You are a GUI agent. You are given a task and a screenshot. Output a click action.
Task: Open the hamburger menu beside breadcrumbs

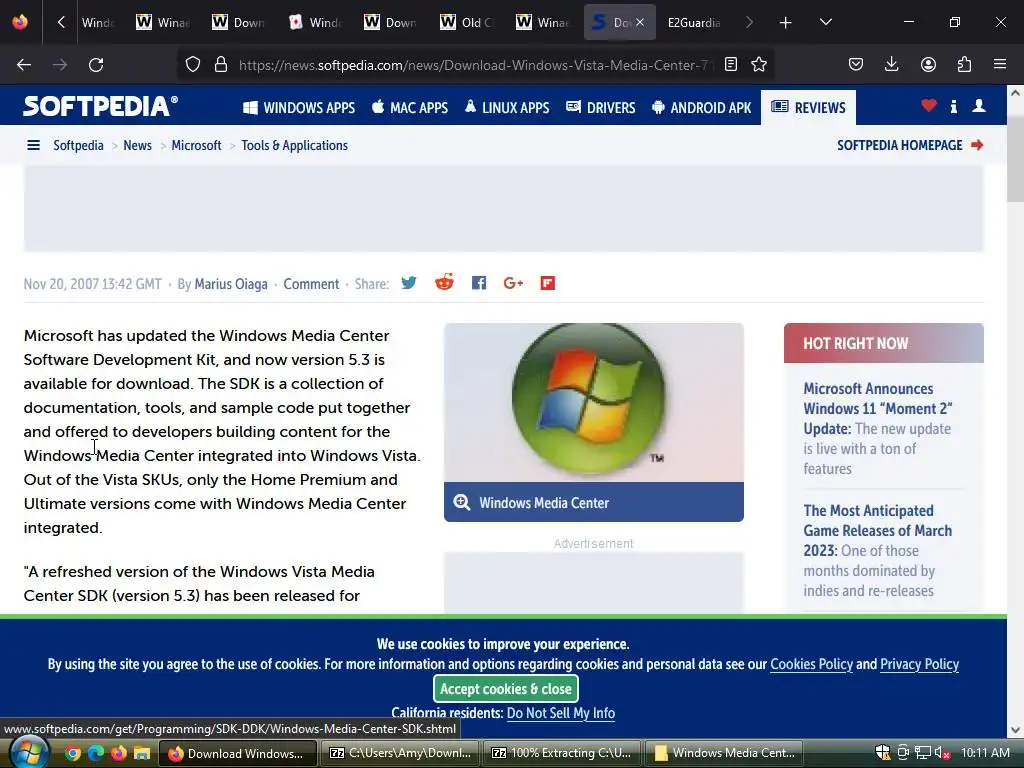pos(33,145)
